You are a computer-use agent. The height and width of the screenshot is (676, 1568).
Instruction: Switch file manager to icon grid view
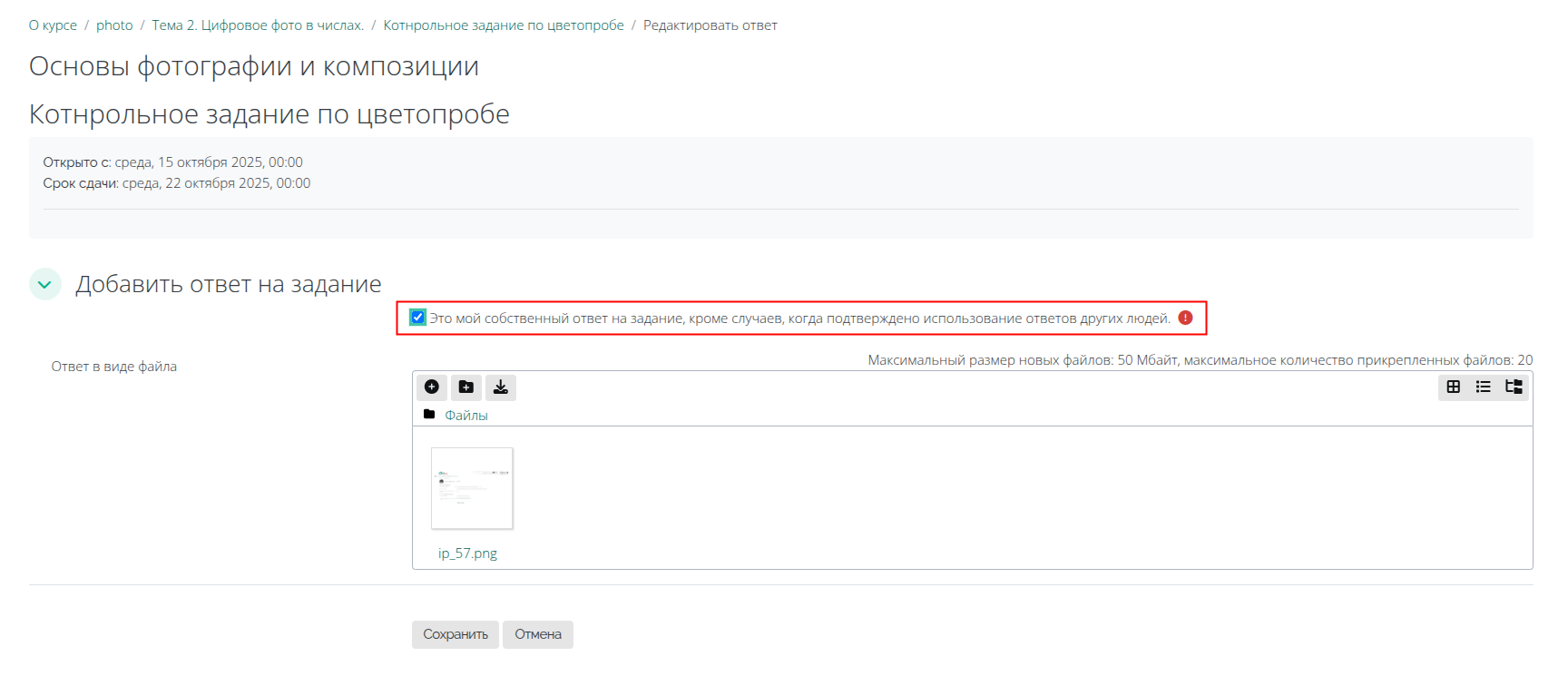click(x=1453, y=387)
